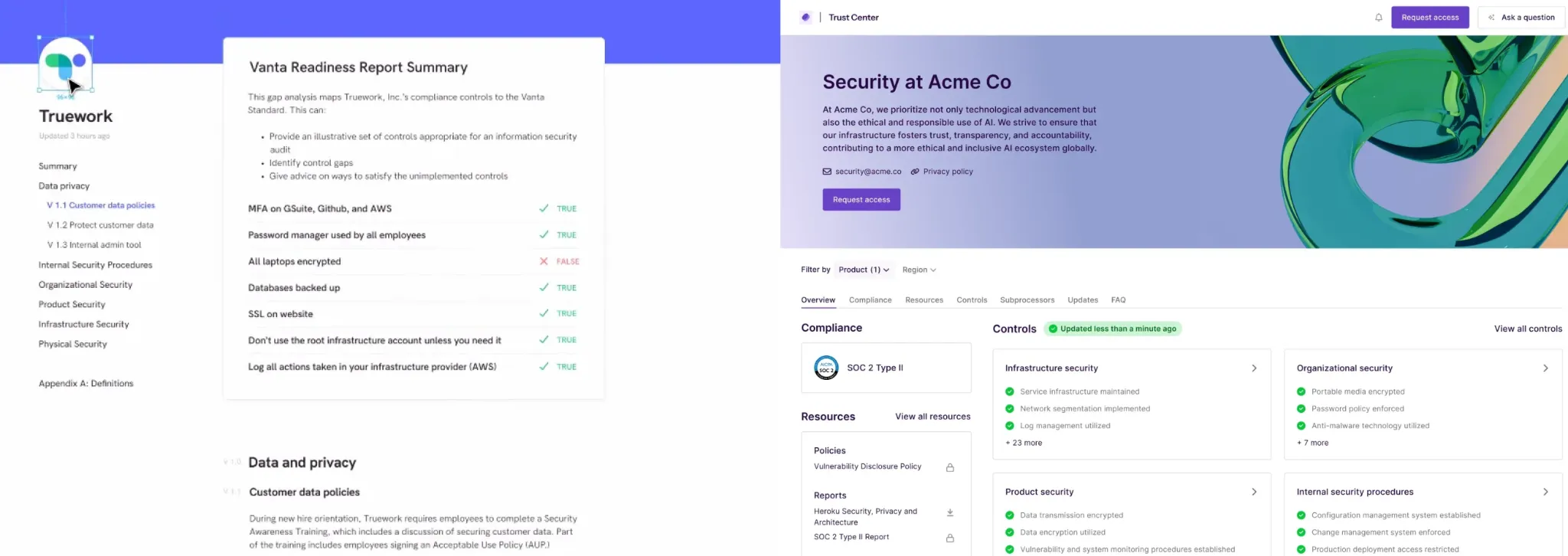Image resolution: width=1568 pixels, height=556 pixels.
Task: Click green check next to Data encryption utilized
Action: (1010, 532)
